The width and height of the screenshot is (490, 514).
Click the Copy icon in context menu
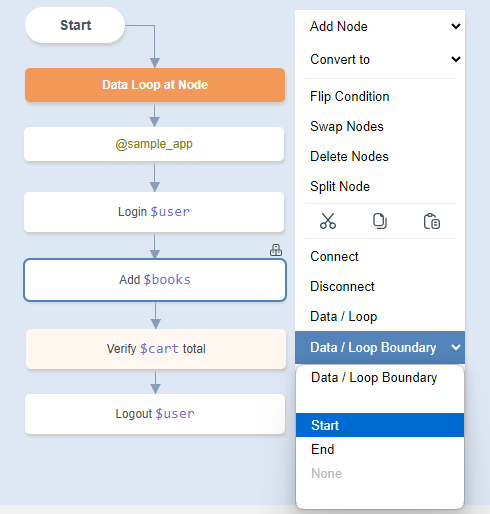coord(380,221)
